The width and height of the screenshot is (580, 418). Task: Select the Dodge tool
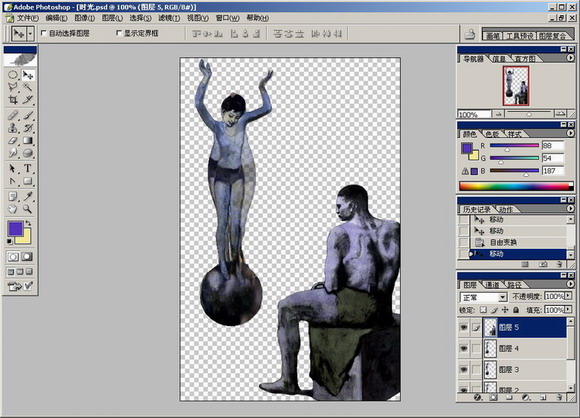coord(28,153)
